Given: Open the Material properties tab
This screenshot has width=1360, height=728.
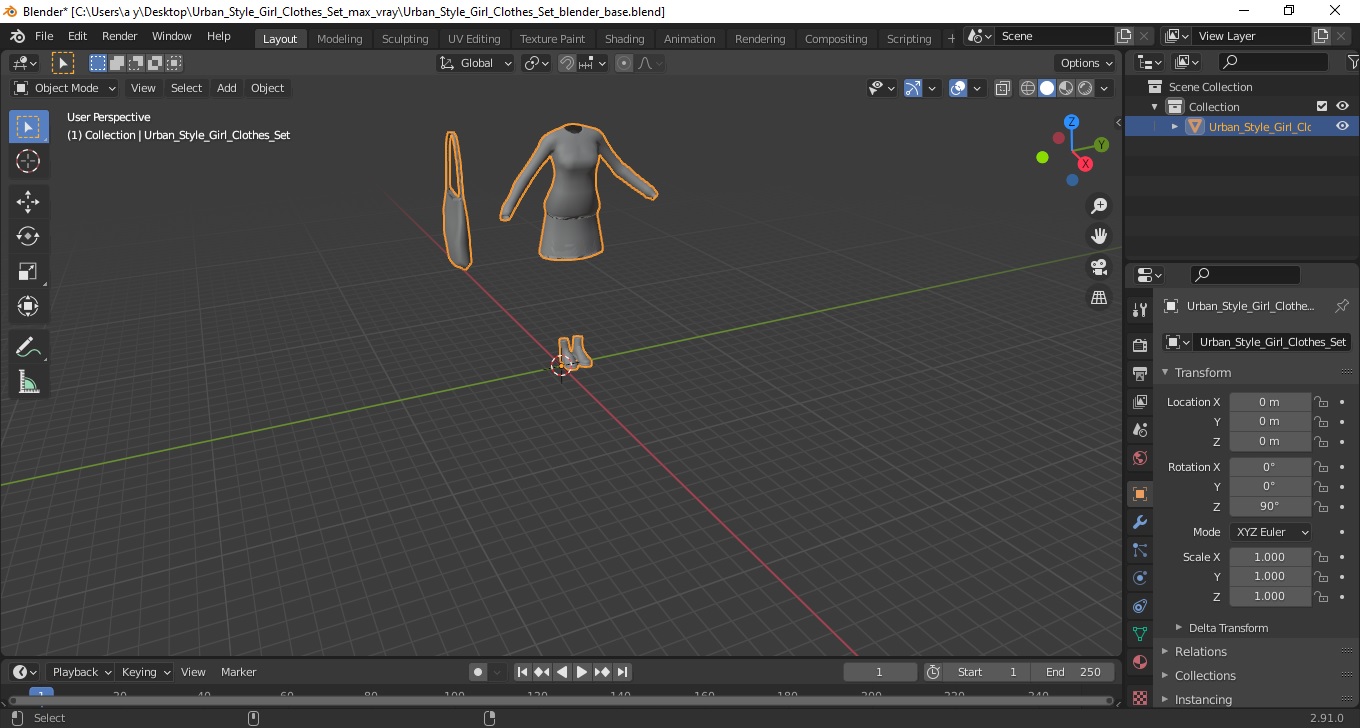Looking at the screenshot, I should 1140,662.
